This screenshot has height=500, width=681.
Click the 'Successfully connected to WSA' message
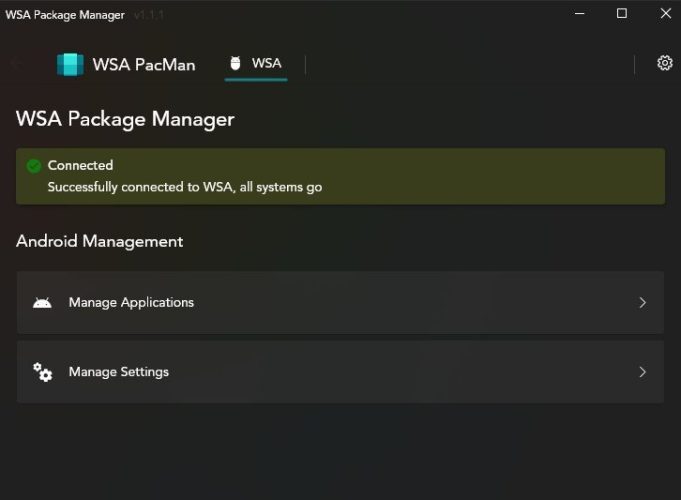[x=185, y=187]
